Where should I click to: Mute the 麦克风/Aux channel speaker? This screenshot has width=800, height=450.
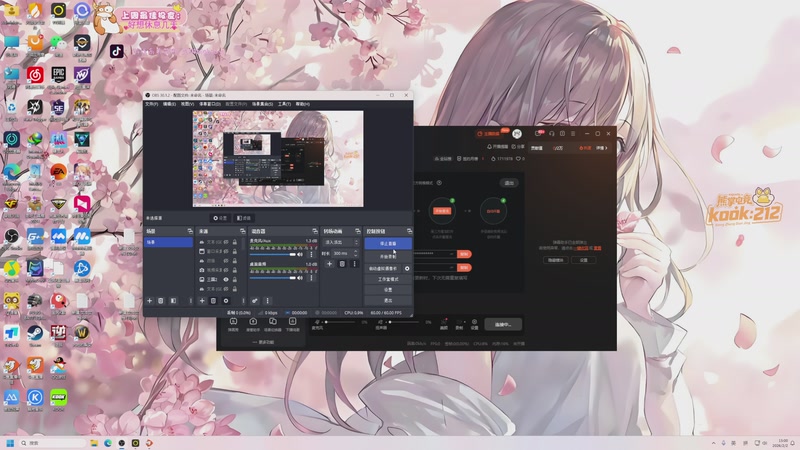coord(300,254)
